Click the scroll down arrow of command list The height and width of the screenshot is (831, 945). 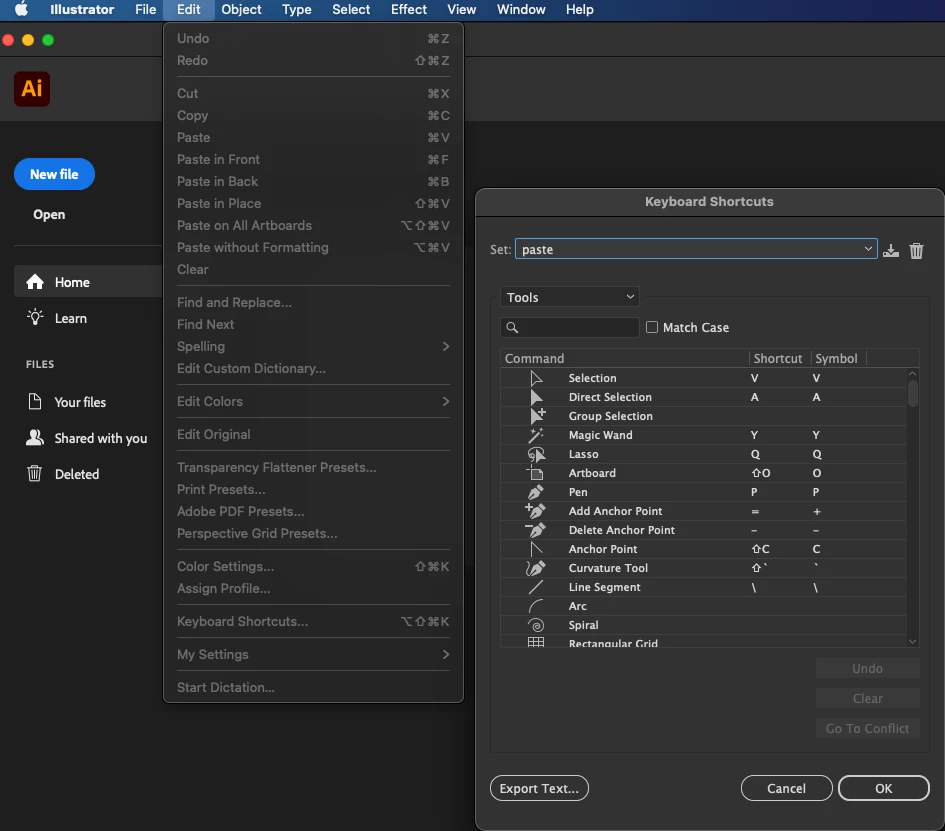tap(912, 641)
